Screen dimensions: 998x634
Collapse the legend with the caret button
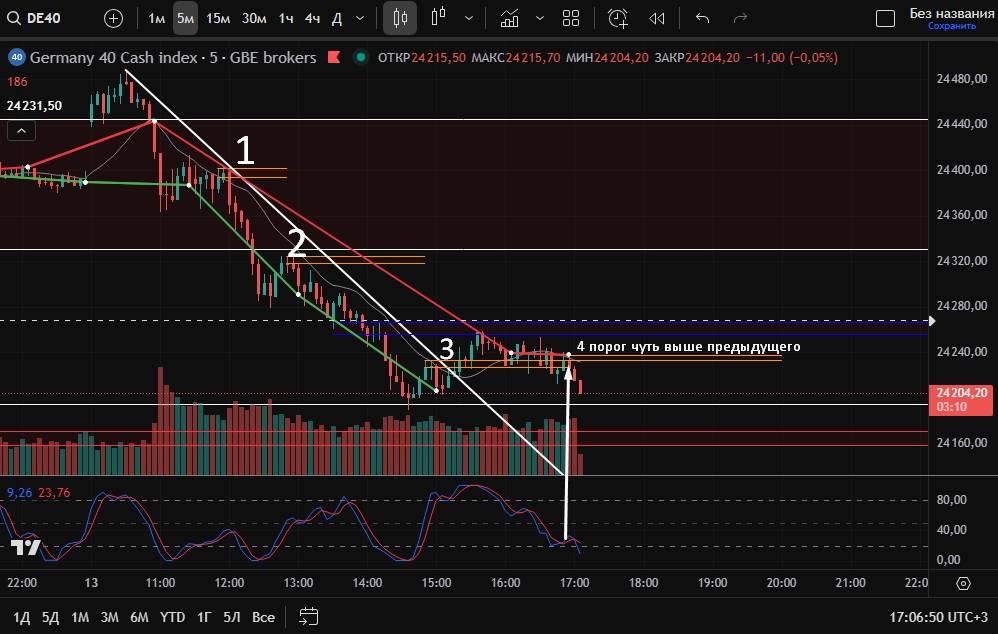click(x=21, y=130)
